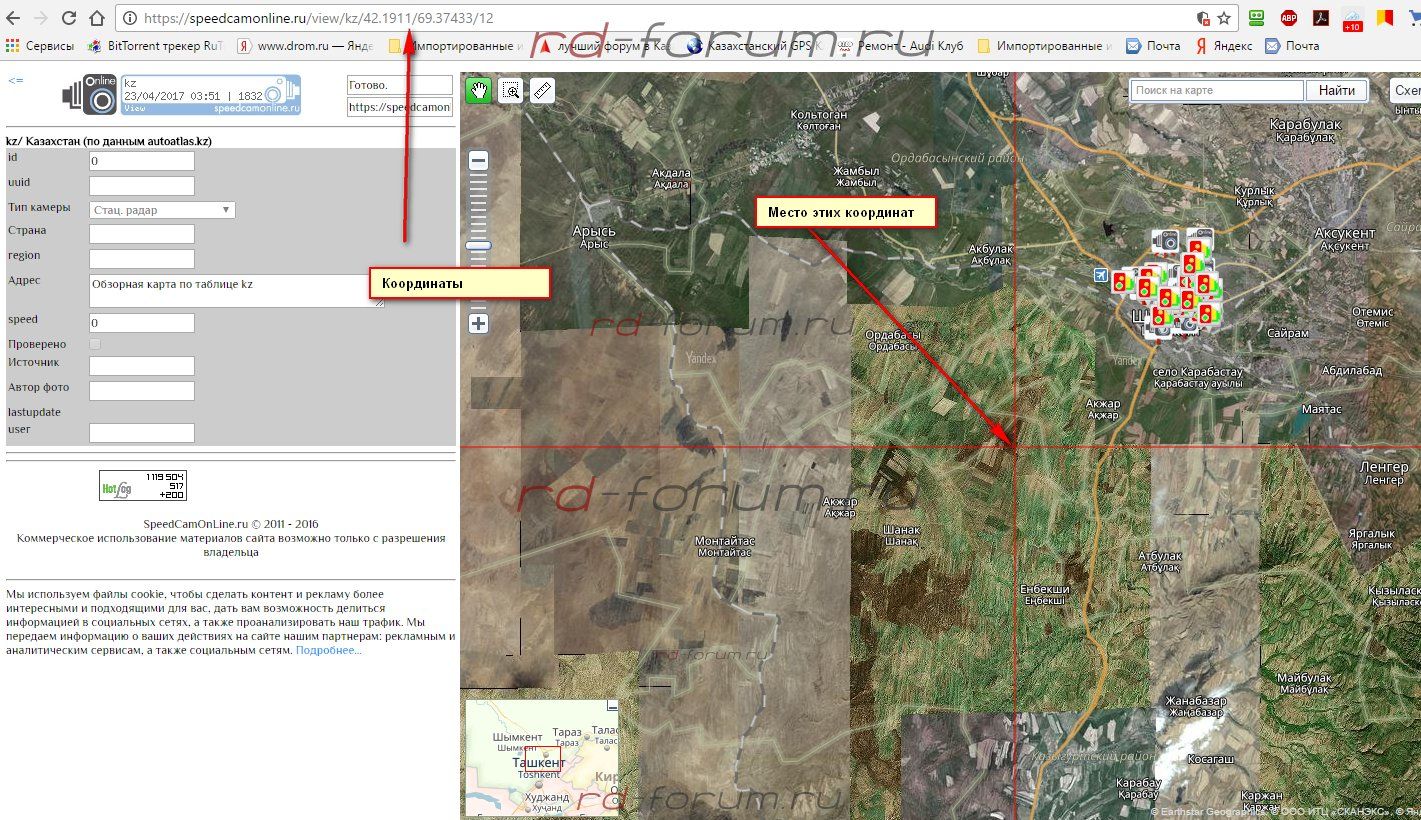Toggle the Проверено checkbox
This screenshot has height=820, width=1421.
96,344
